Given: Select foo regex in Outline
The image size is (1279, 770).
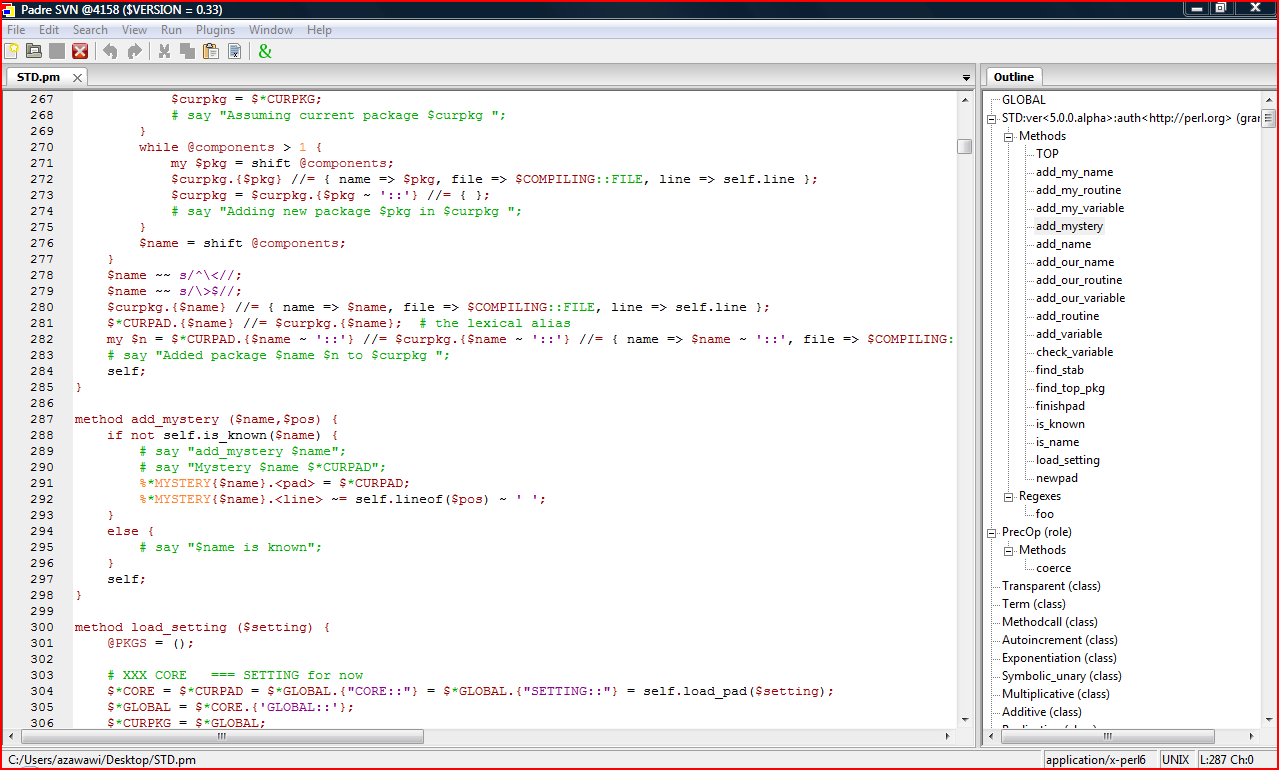Looking at the screenshot, I should coord(1045,514).
